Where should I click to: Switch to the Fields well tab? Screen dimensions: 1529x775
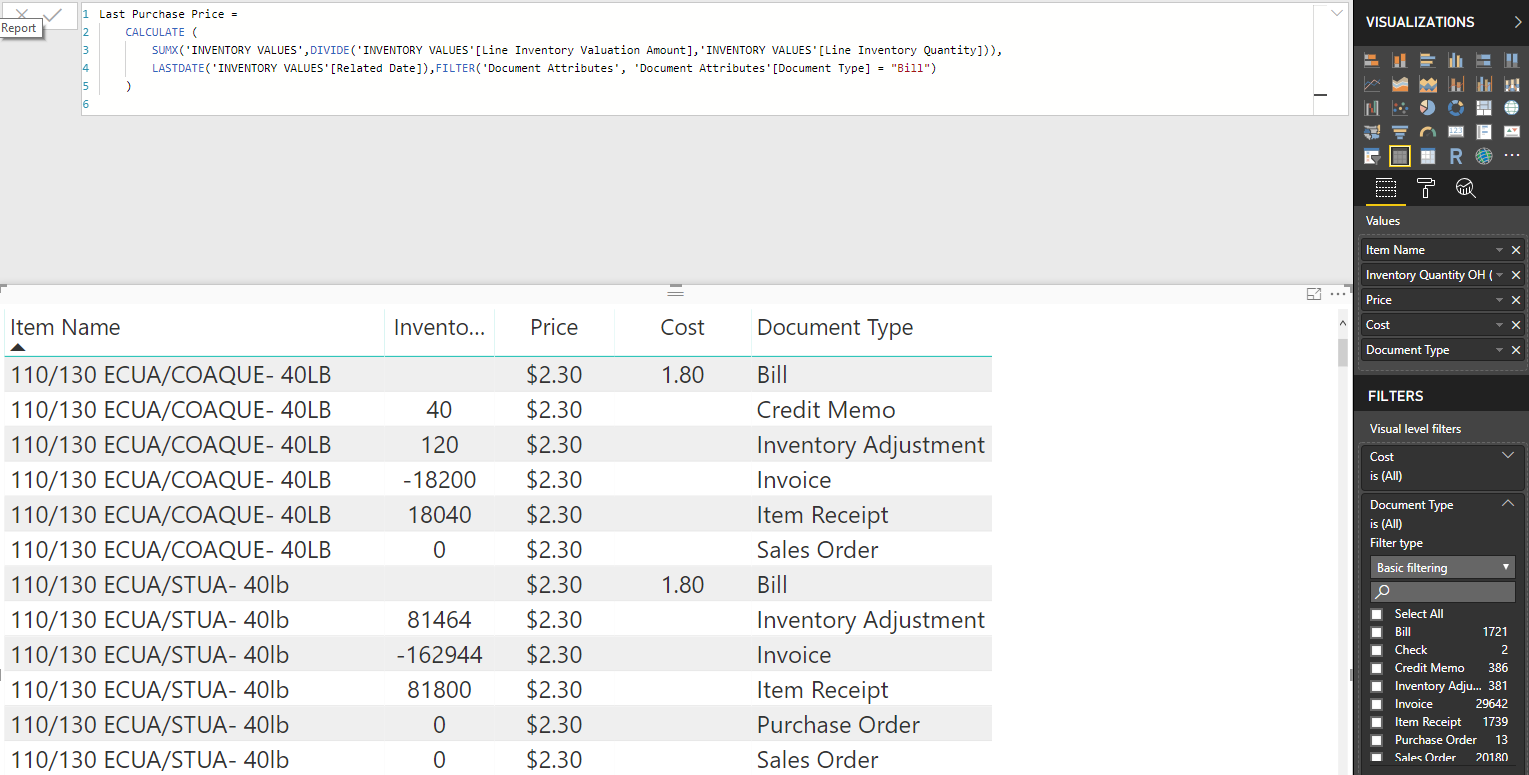point(1386,188)
